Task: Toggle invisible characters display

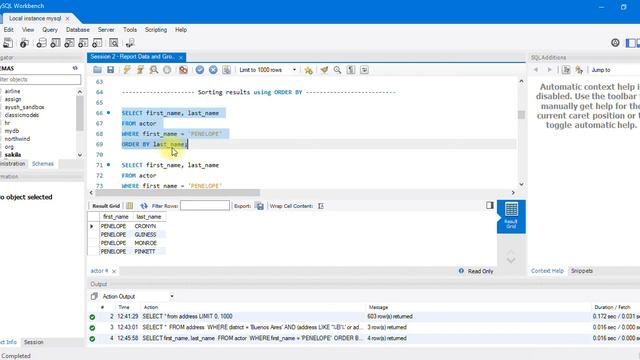Action: [x=351, y=70]
